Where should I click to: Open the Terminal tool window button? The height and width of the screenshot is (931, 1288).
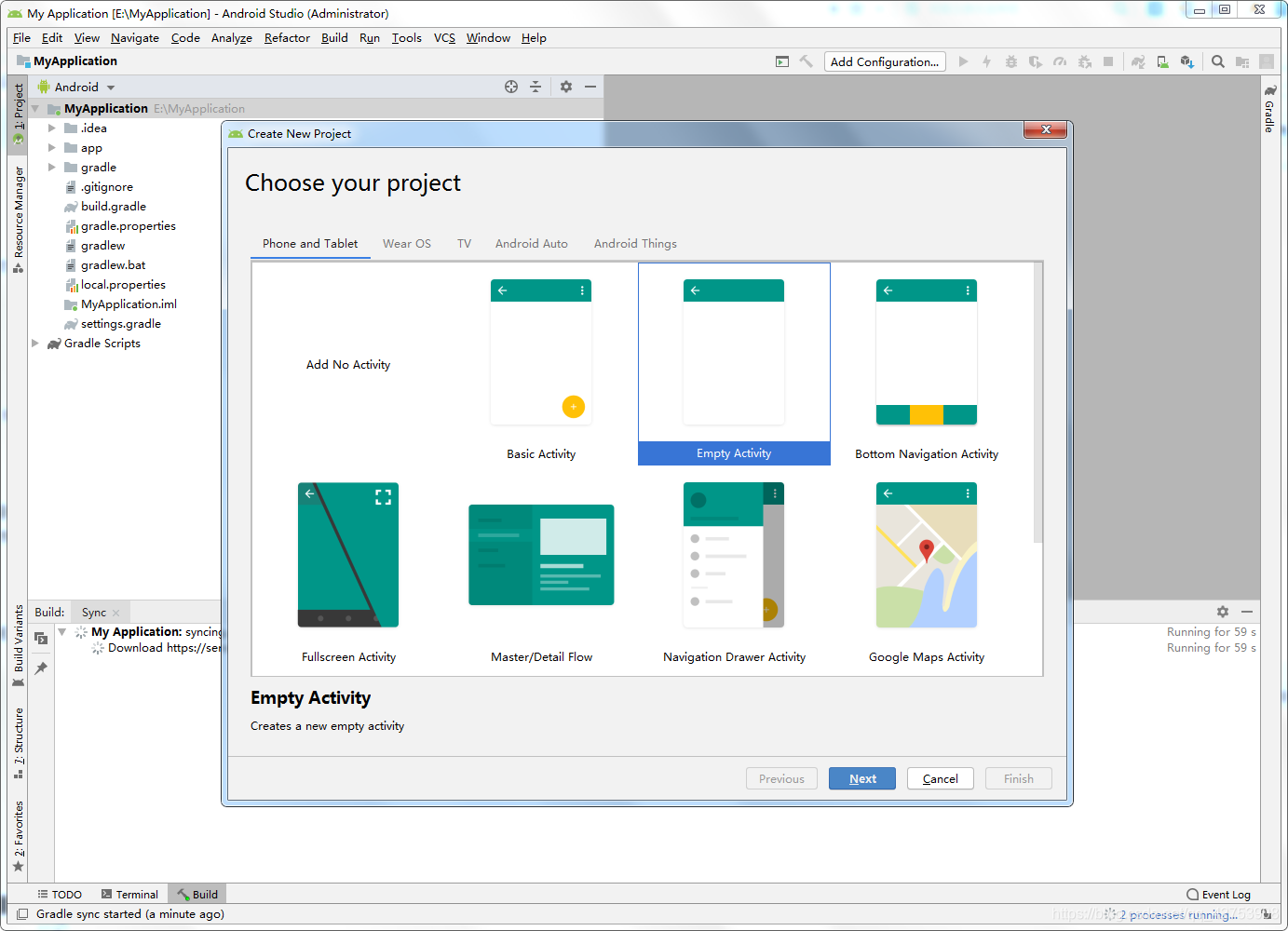point(129,895)
